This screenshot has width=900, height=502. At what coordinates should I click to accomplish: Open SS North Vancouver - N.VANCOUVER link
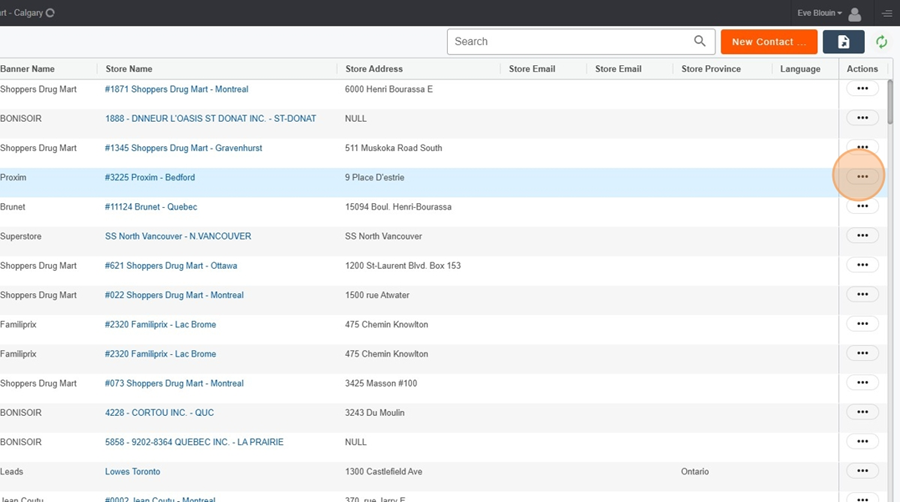(178, 236)
